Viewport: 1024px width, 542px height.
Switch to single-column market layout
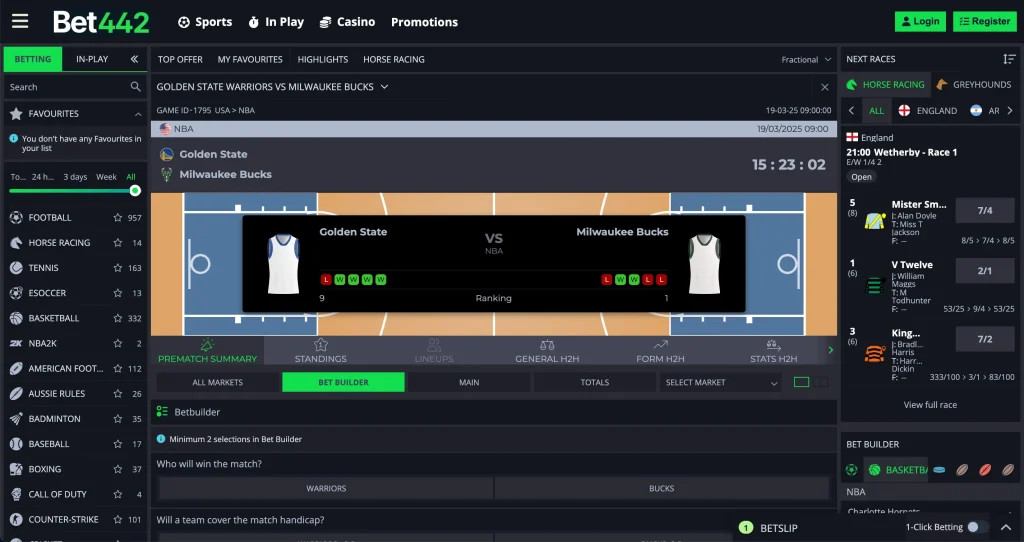[x=801, y=382]
